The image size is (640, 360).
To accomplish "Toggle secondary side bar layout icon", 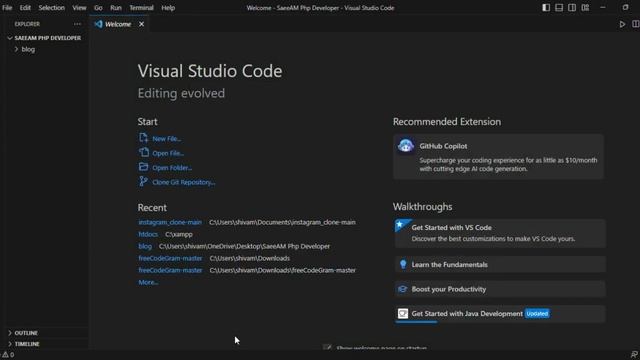I will (572, 8).
